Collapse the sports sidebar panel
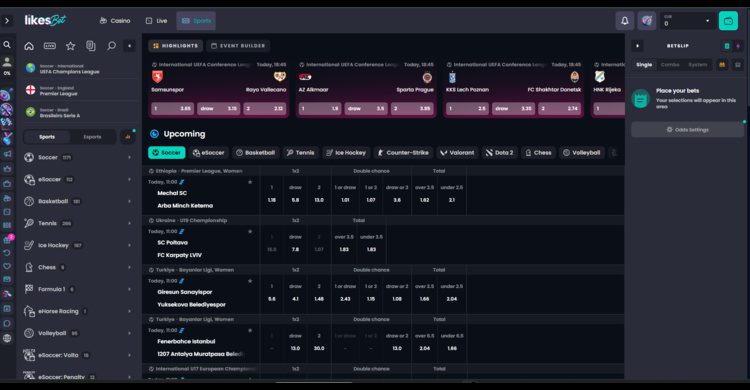Viewport: 750px width, 390px height. pyautogui.click(x=130, y=46)
